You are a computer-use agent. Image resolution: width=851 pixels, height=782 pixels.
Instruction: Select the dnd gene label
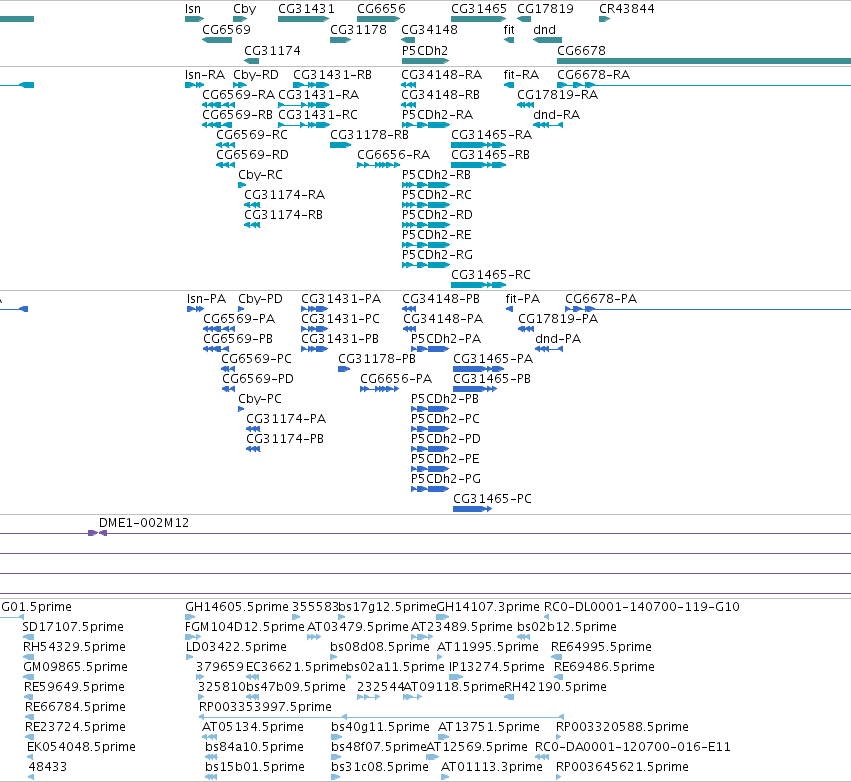pyautogui.click(x=544, y=30)
